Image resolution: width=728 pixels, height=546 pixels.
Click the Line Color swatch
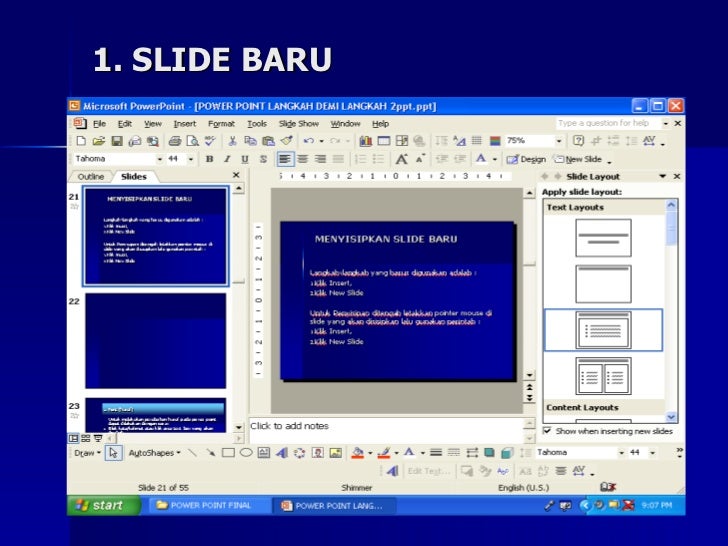(384, 453)
